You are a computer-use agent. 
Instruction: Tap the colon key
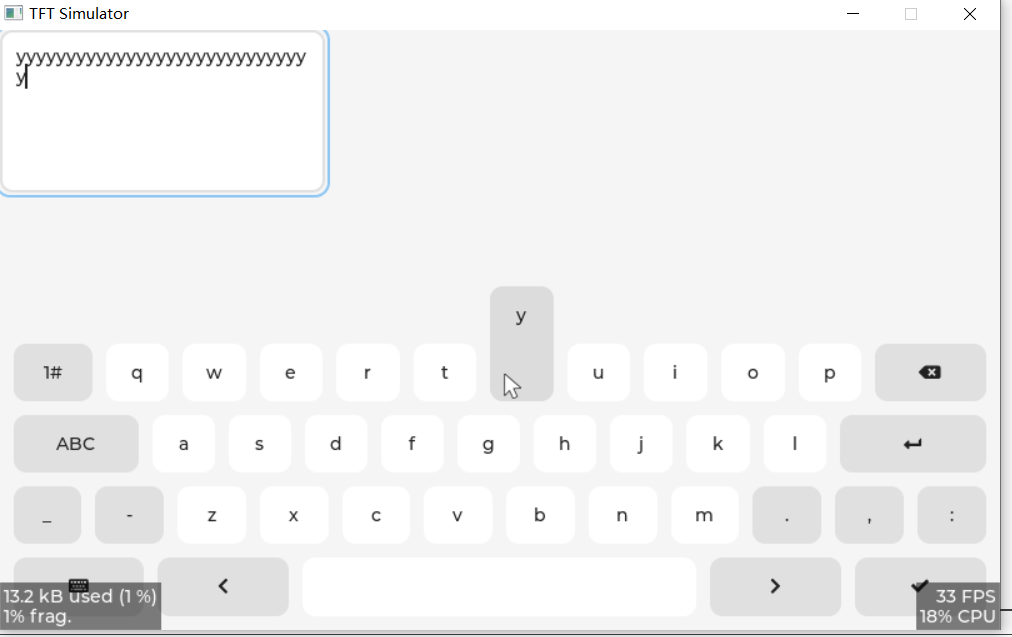(951, 515)
